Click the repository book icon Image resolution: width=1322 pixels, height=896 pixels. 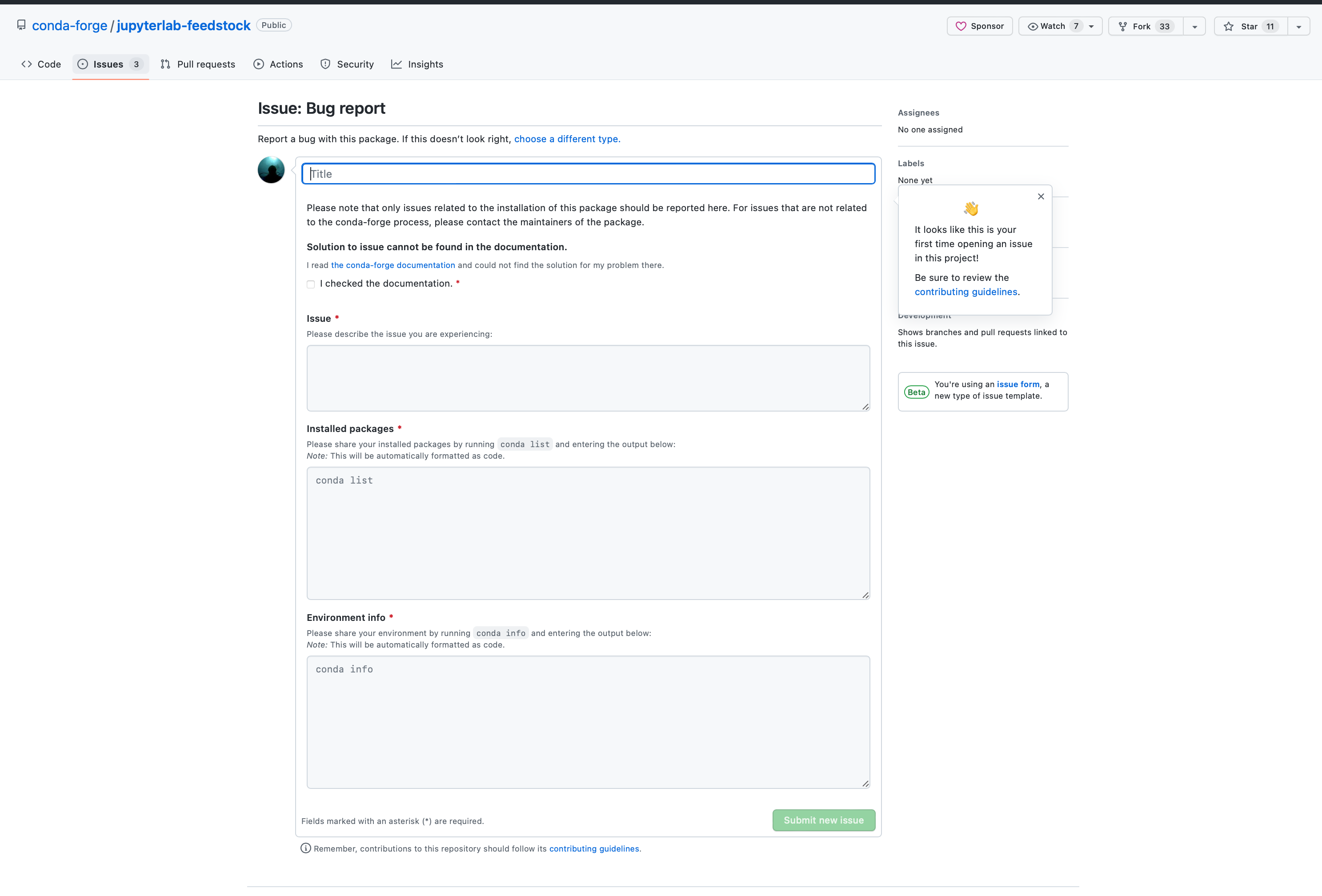click(x=21, y=25)
